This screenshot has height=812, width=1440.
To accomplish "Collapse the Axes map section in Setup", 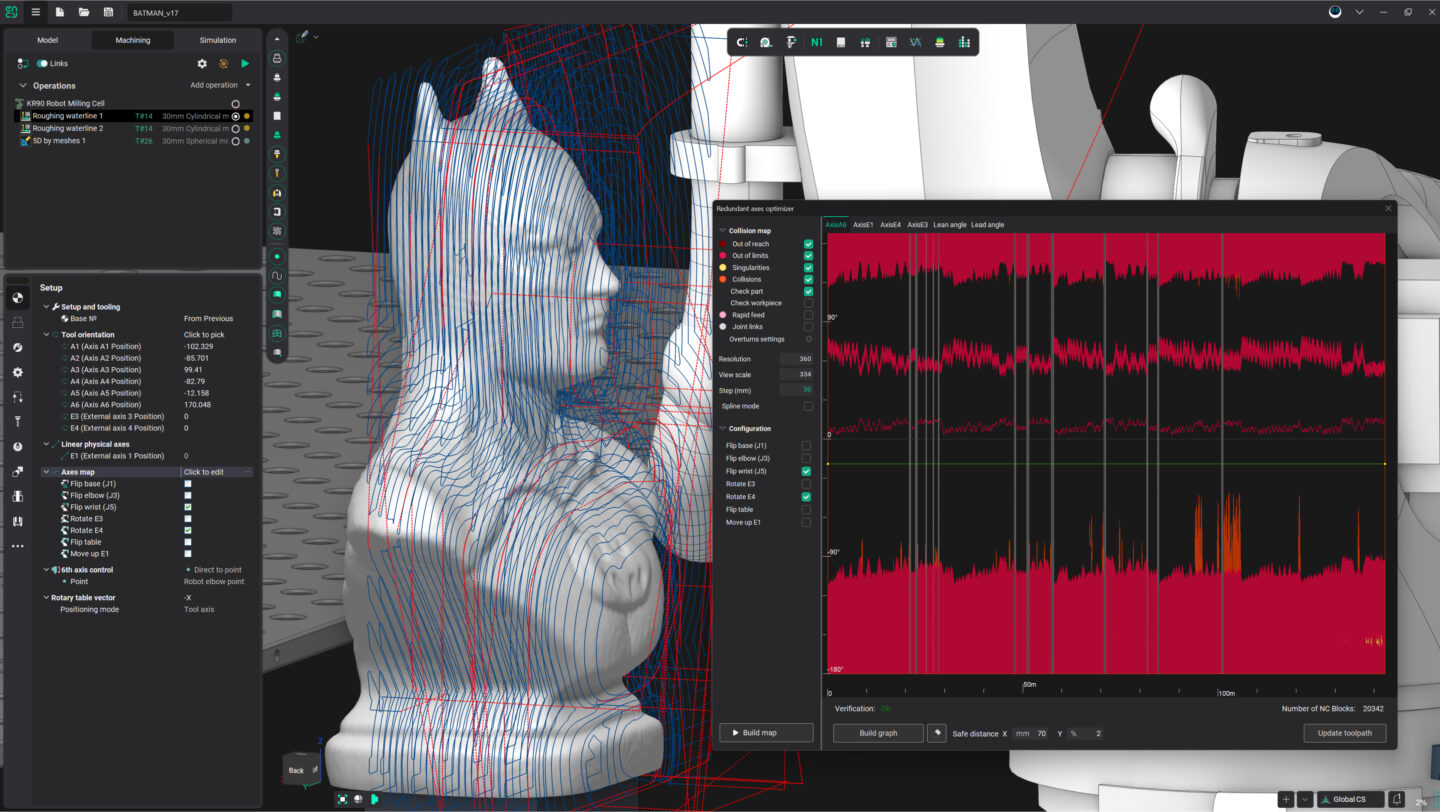I will (46, 471).
